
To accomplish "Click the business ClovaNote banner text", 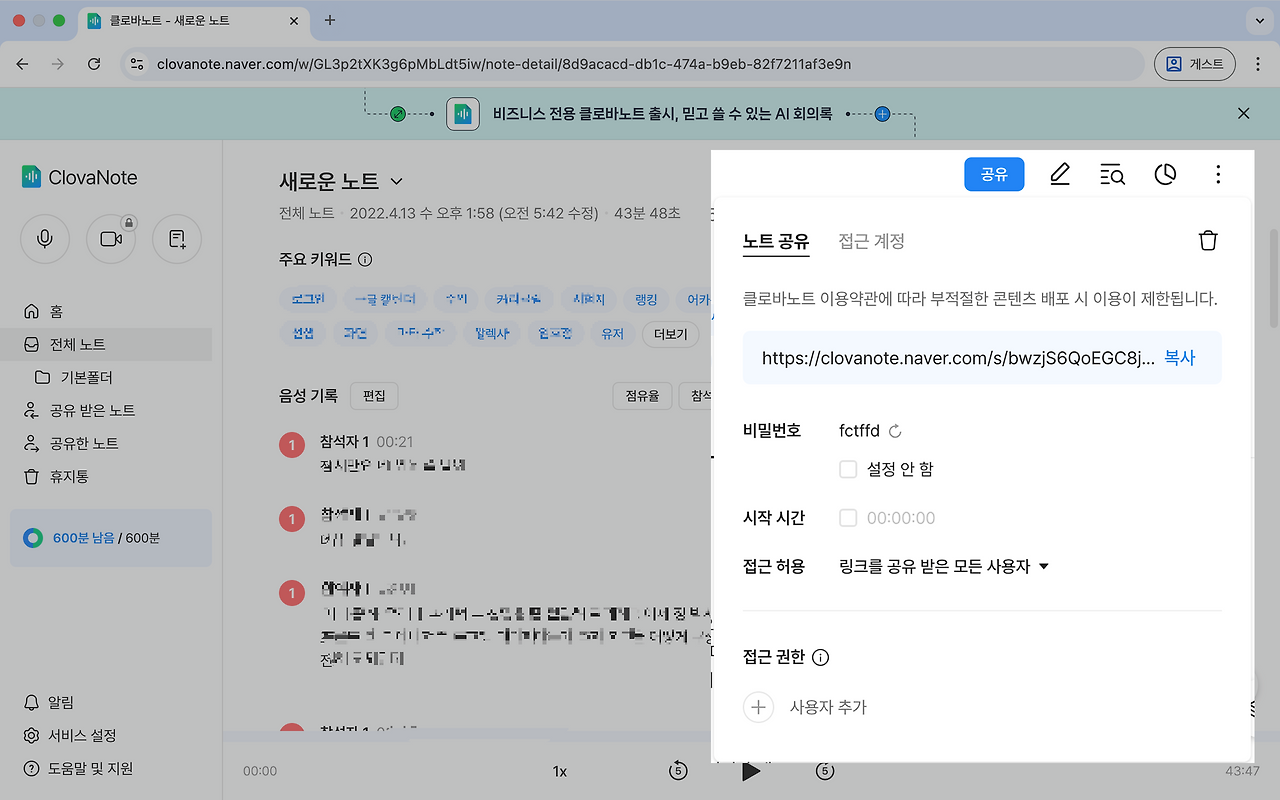I will [662, 113].
